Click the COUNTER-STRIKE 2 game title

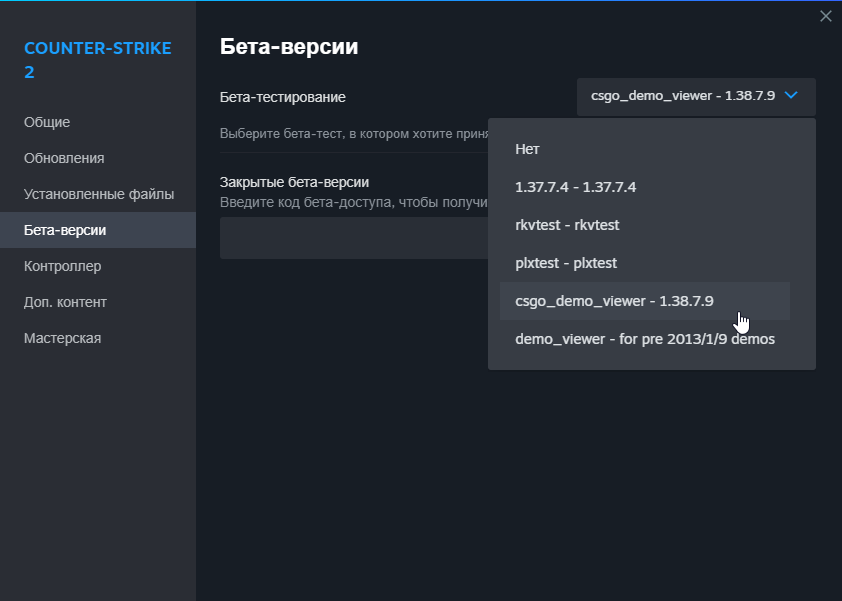tap(98, 60)
